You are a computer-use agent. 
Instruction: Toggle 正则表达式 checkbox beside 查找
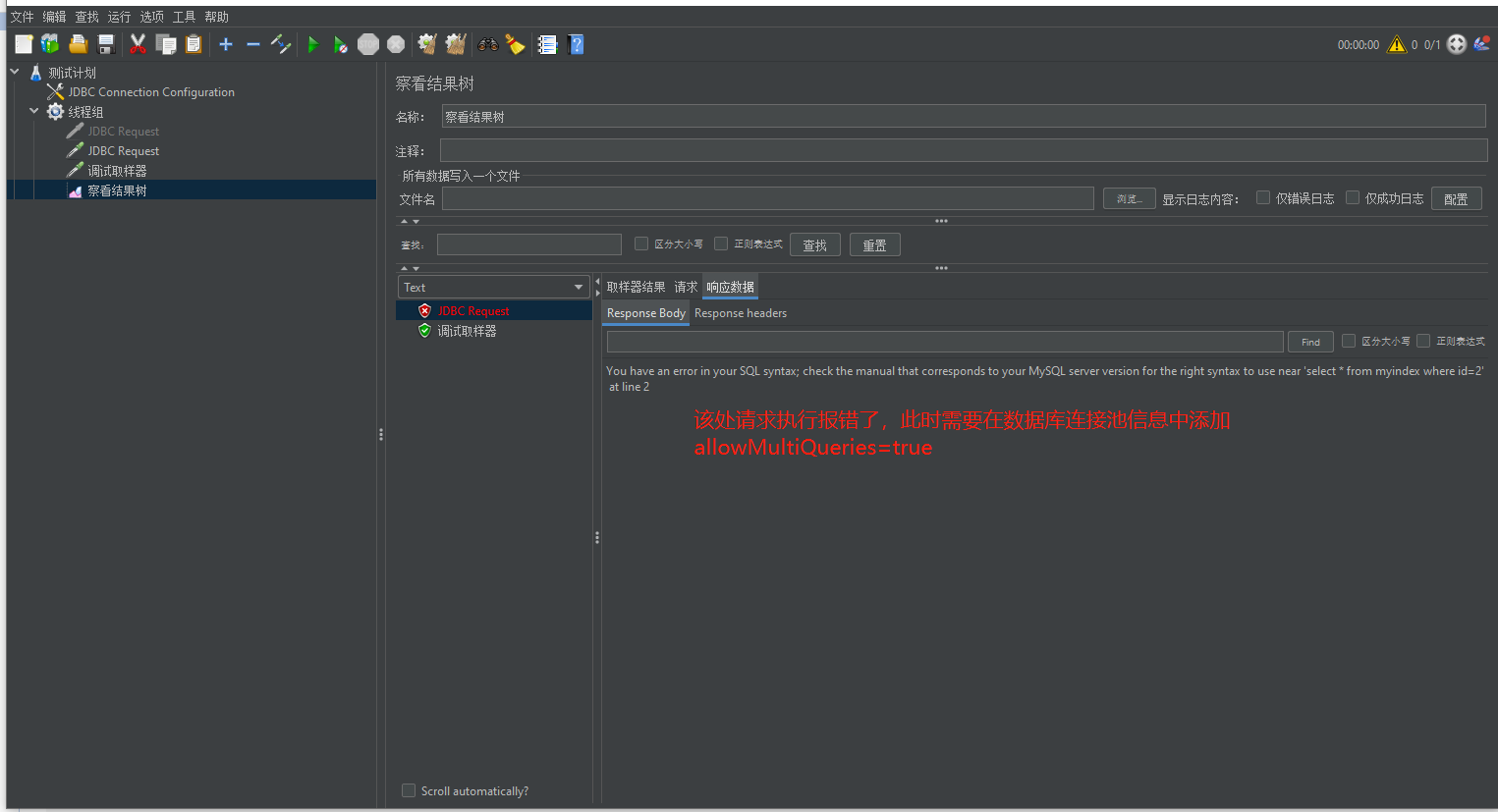click(x=721, y=244)
